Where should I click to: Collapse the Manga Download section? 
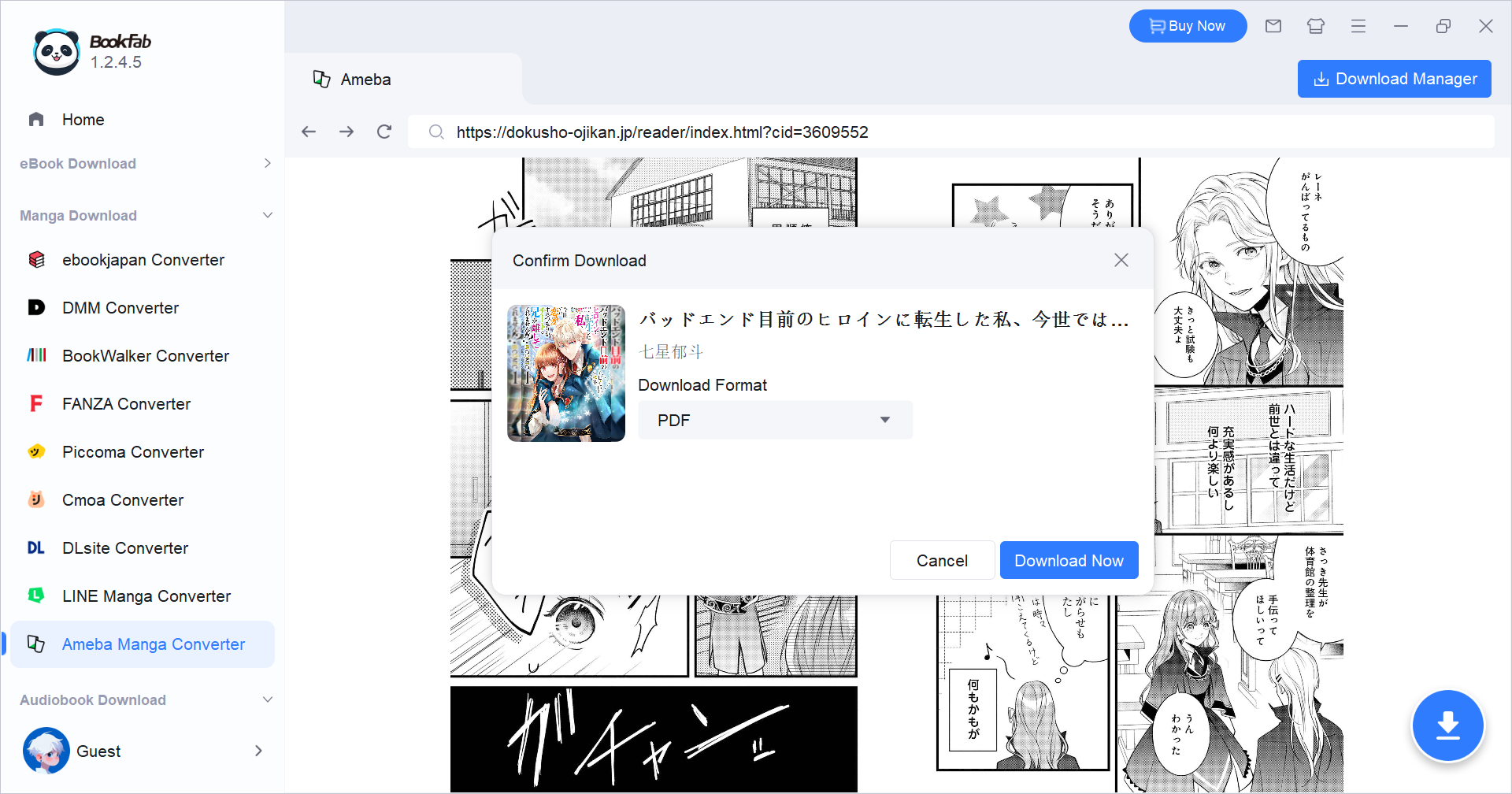click(268, 215)
